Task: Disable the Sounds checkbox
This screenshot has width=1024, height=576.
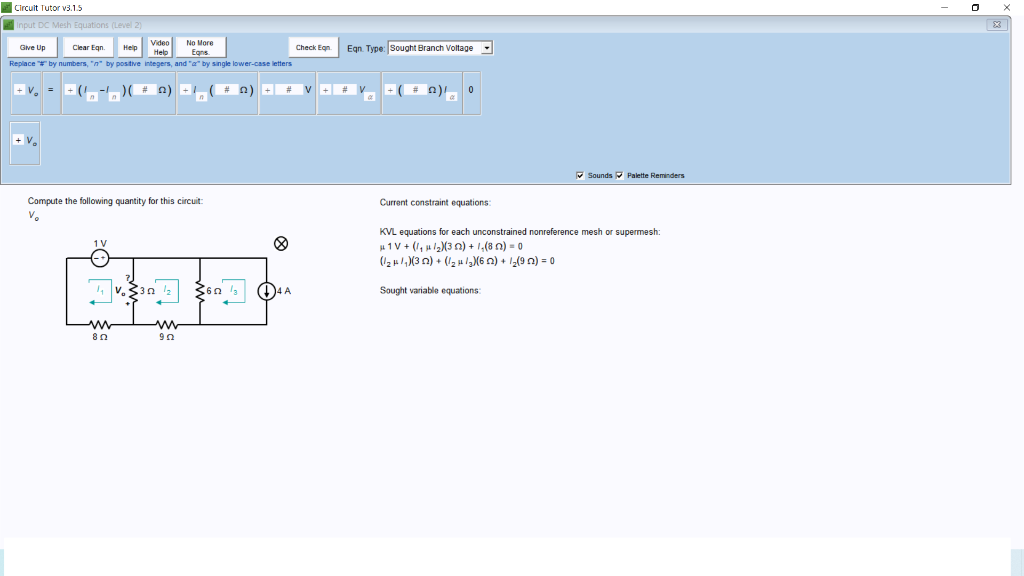Action: [x=579, y=175]
